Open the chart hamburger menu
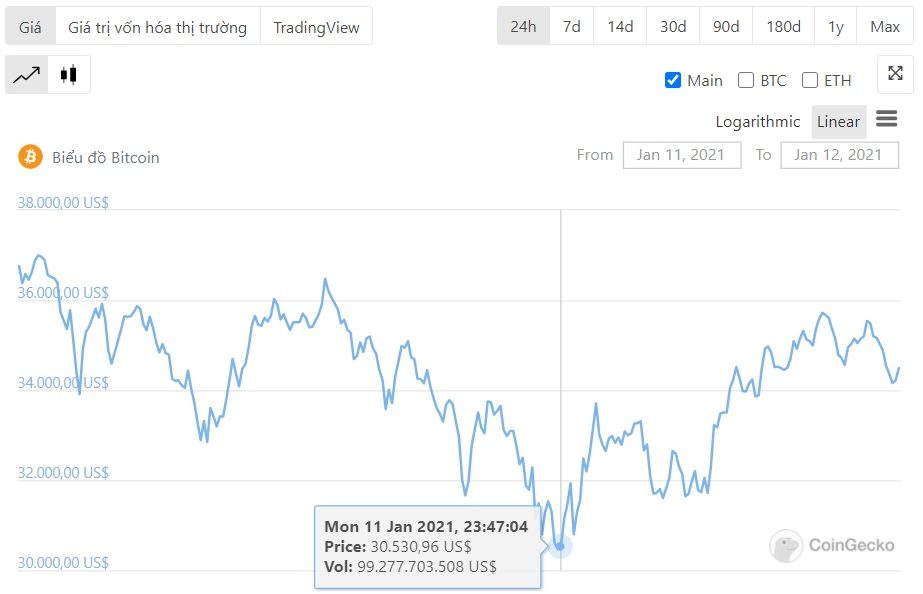 tap(887, 119)
